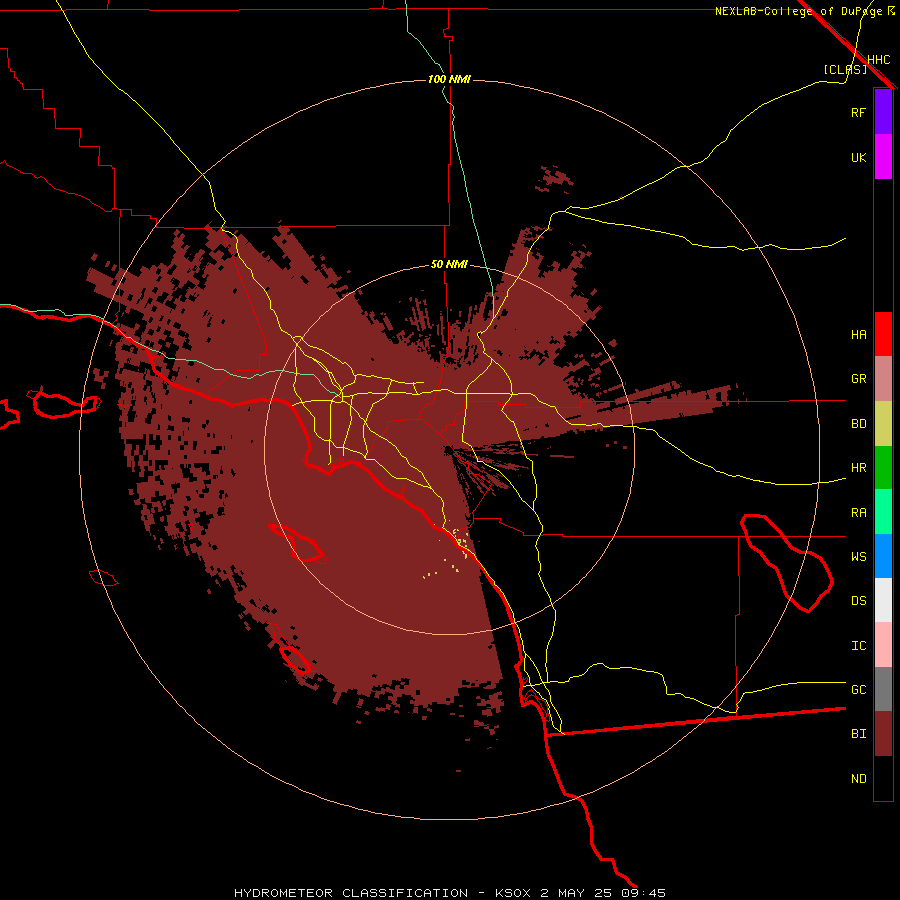Screen dimensions: 900x900
Task: Click the WS legend label
Action: coord(858,557)
